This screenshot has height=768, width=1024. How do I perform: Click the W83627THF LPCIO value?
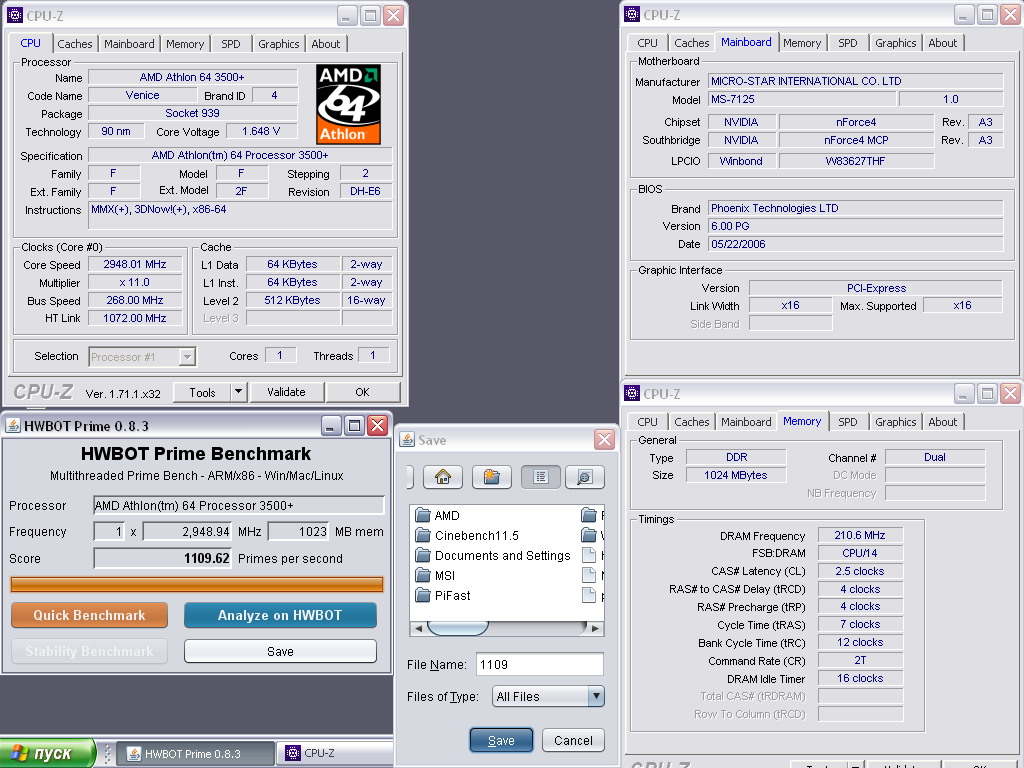pos(856,161)
